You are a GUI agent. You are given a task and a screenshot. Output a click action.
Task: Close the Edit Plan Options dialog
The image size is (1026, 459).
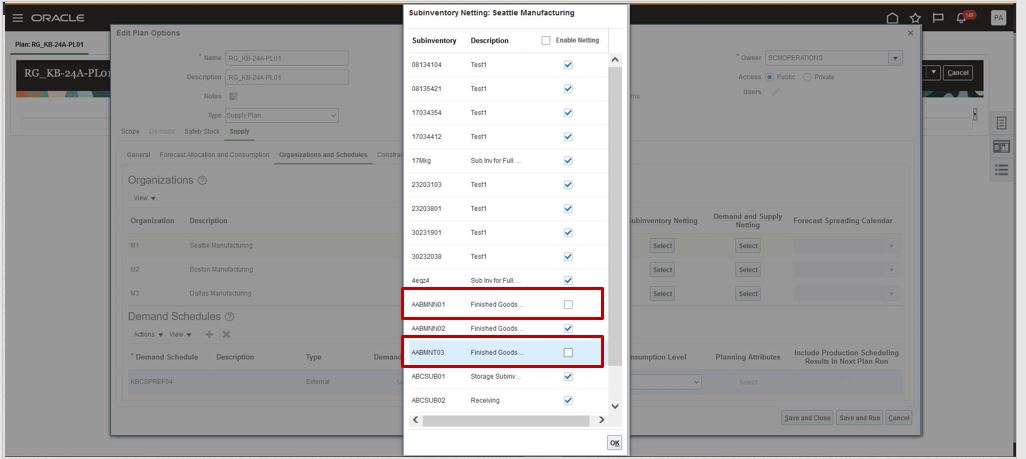point(910,33)
